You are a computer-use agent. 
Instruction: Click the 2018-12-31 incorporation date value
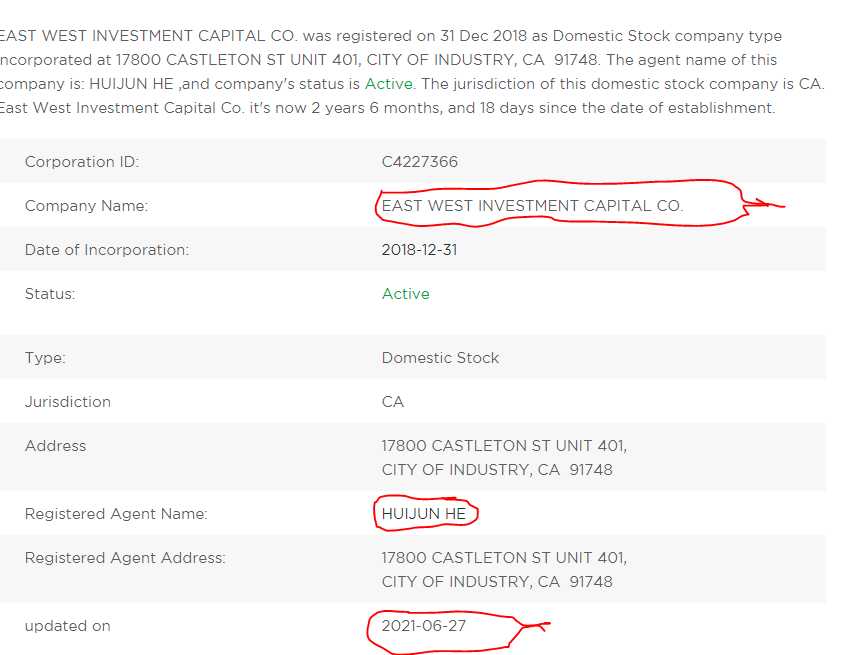click(419, 250)
